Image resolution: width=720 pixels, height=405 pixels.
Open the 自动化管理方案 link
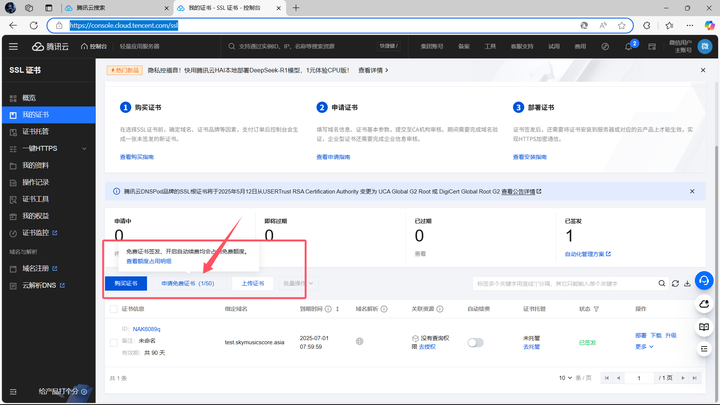587,254
